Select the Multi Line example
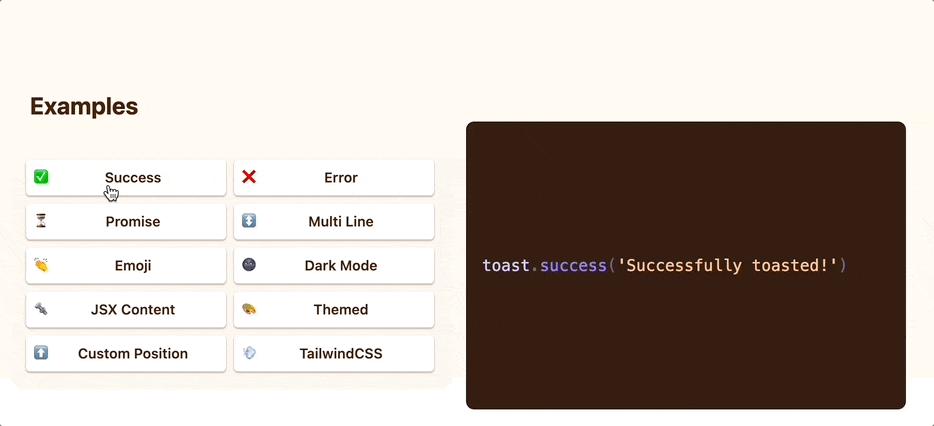The height and width of the screenshot is (426, 934). click(341, 222)
